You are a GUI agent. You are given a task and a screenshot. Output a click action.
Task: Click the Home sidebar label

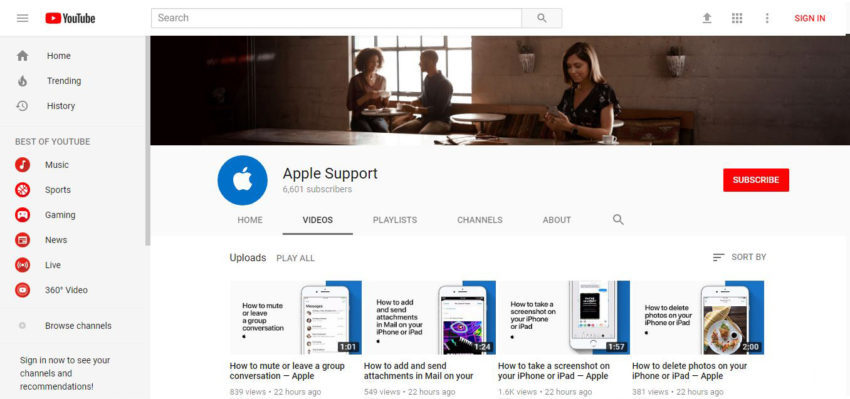coord(59,56)
